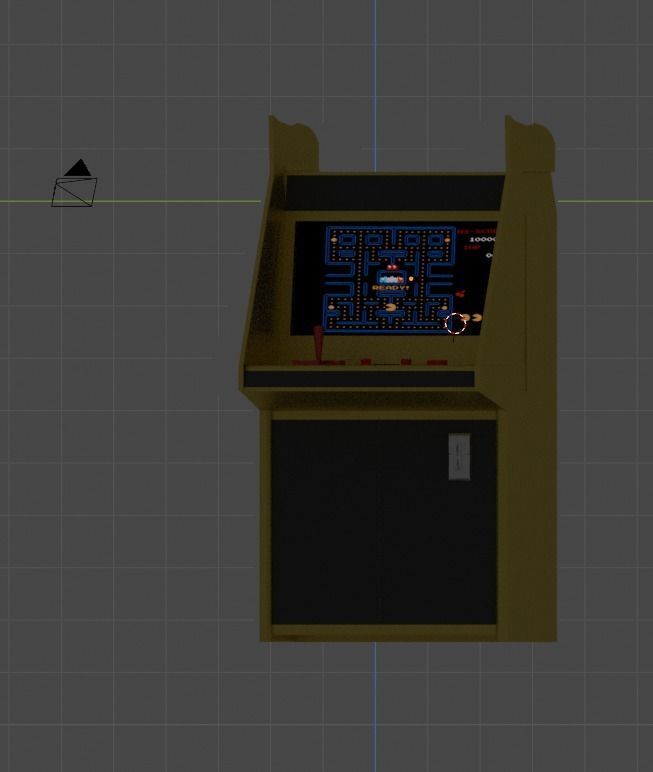
Task: Click the coin slot on the cabinet door
Action: (459, 456)
